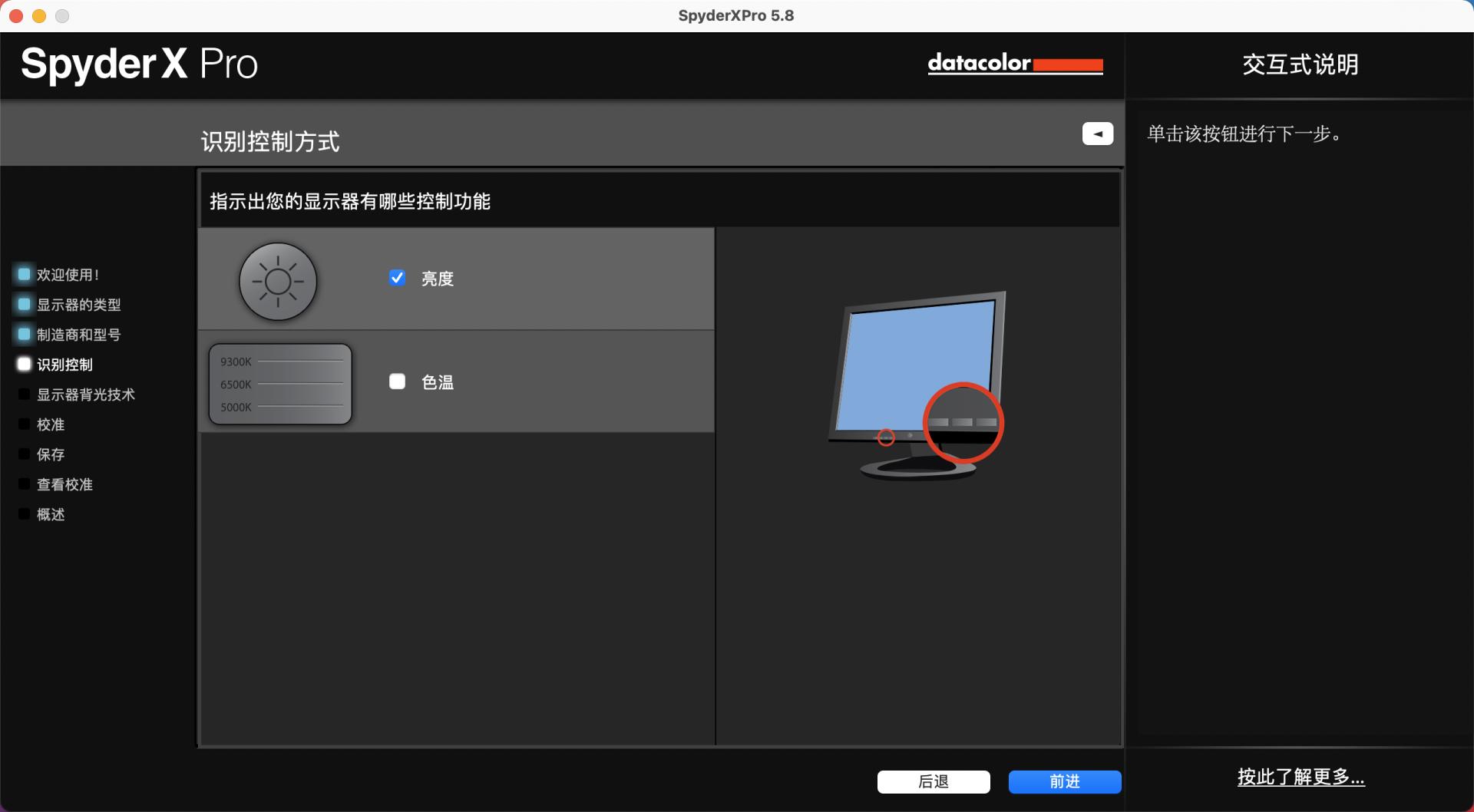Collapse the interactive help panel arrow button
Screen dimensions: 1474x812
pos(1097,134)
